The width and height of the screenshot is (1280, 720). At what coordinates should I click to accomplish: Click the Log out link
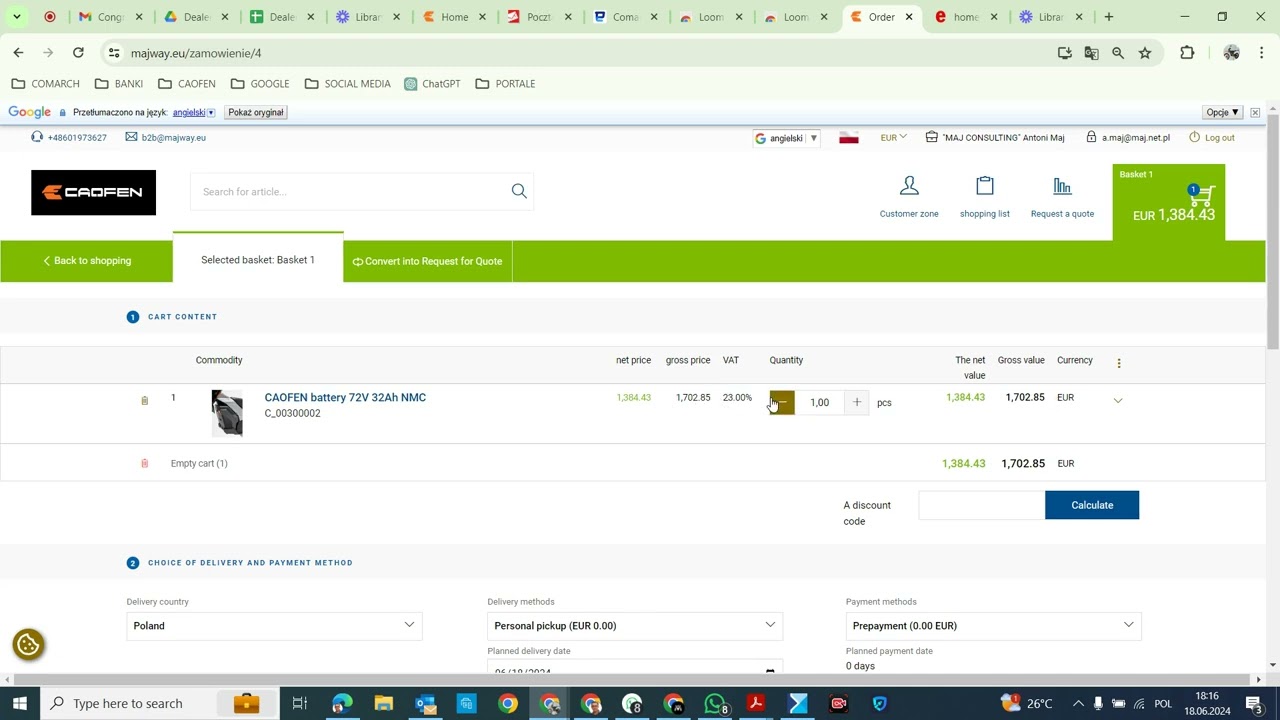click(x=1212, y=138)
